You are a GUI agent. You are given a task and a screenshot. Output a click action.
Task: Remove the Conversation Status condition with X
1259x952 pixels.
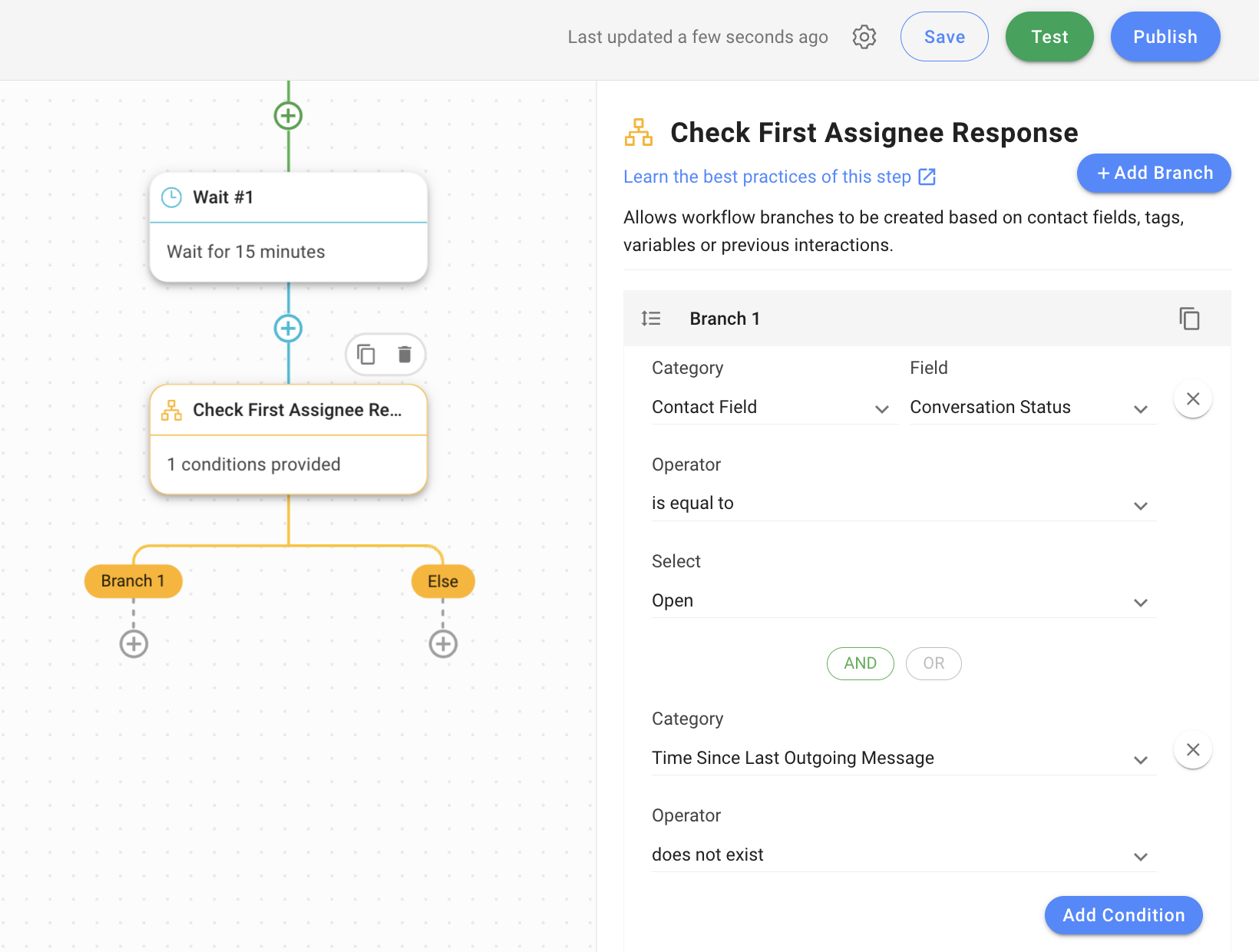(x=1193, y=398)
